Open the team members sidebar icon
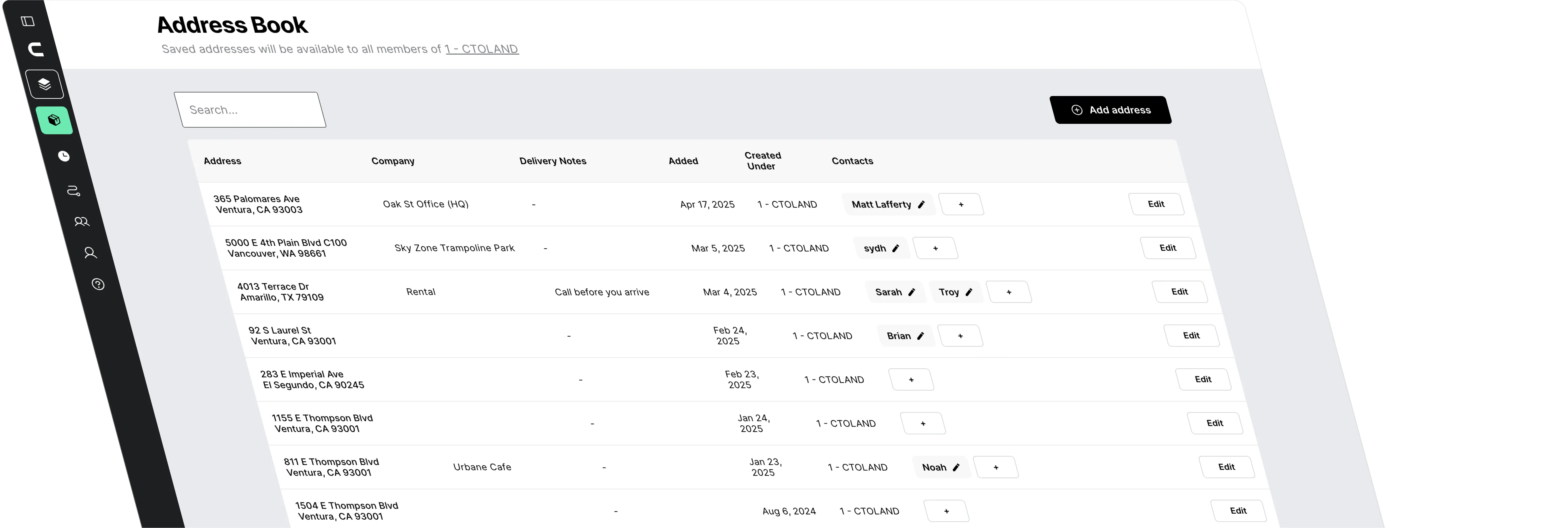Image resolution: width=1568 pixels, height=528 pixels. coord(82,222)
